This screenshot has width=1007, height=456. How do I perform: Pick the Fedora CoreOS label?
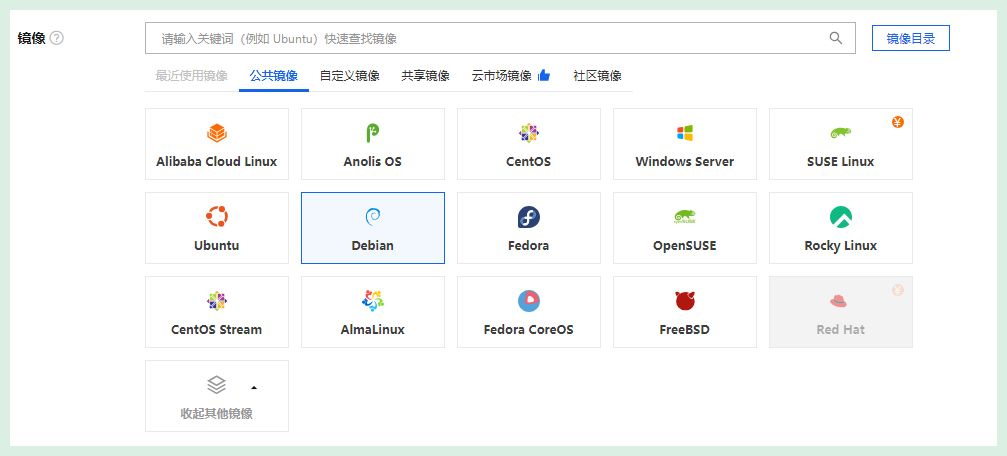tap(529, 329)
